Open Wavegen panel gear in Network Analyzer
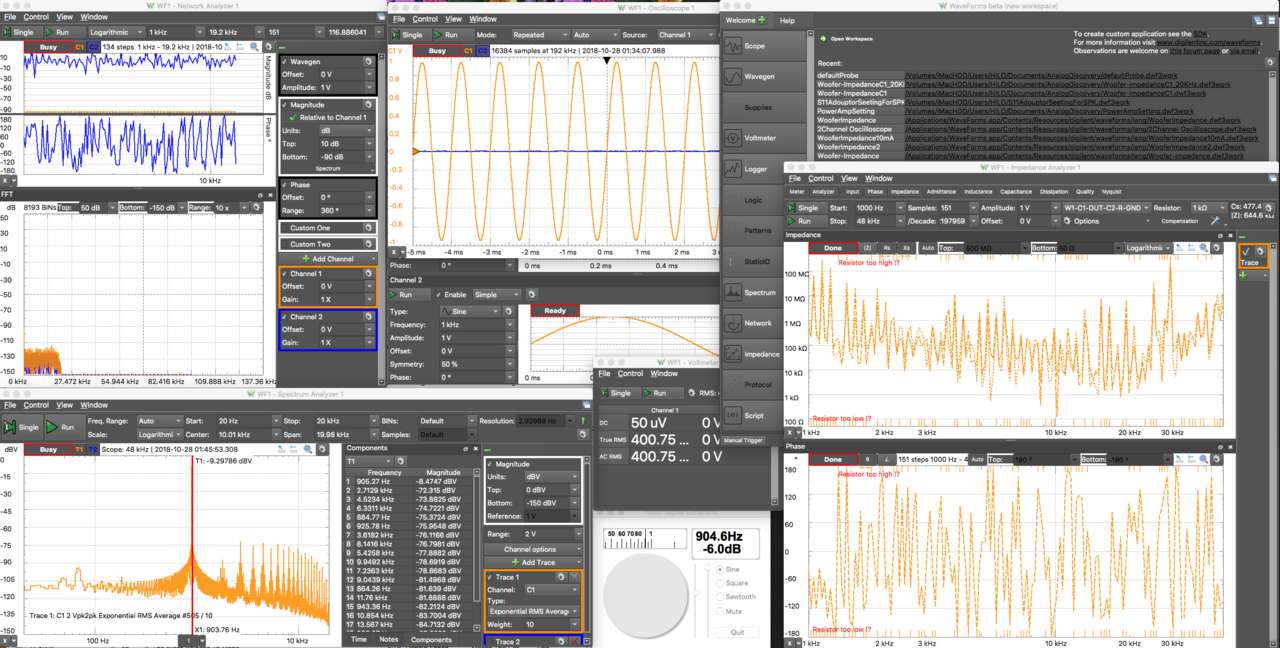 [x=369, y=61]
